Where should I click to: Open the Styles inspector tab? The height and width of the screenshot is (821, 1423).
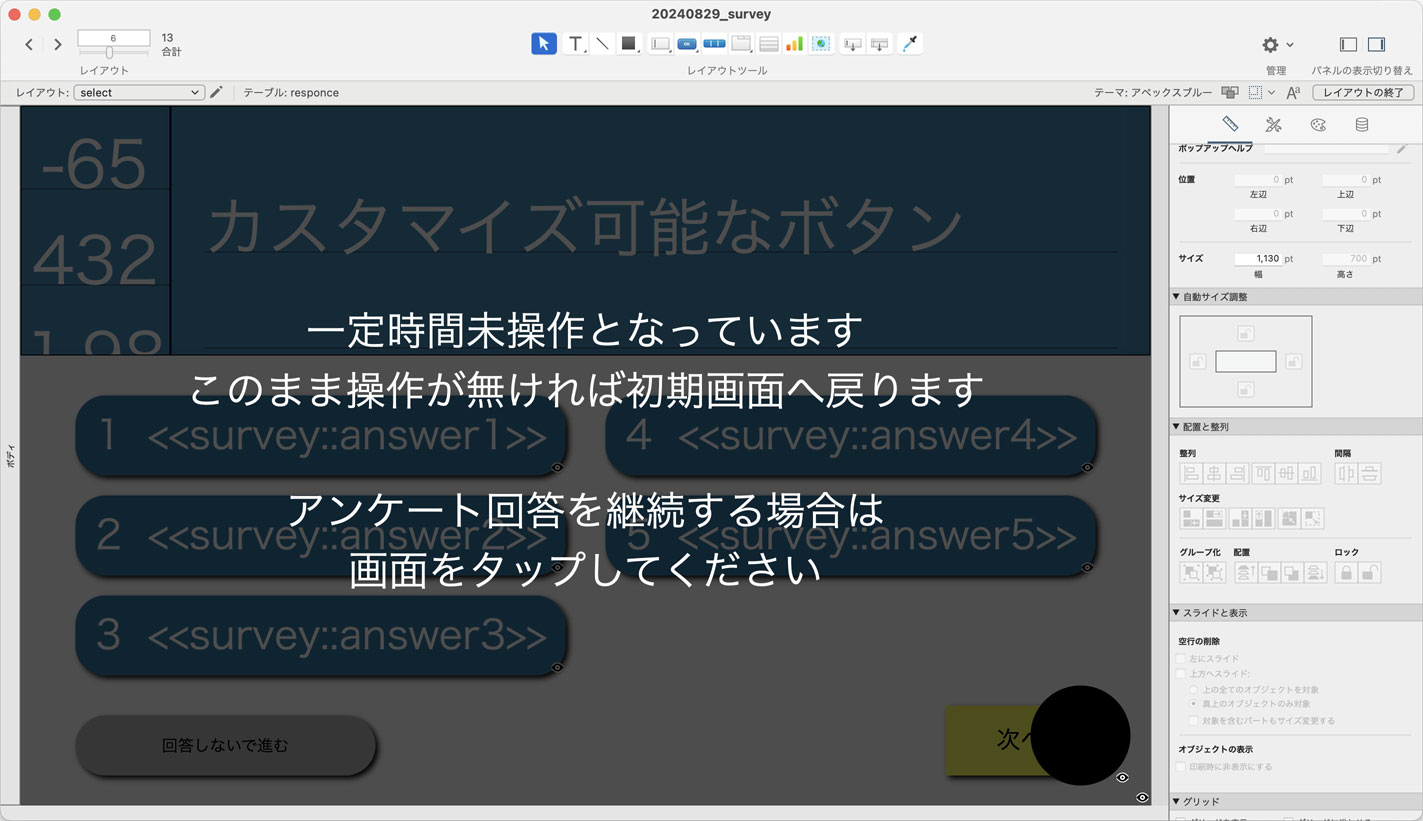tap(1273, 125)
